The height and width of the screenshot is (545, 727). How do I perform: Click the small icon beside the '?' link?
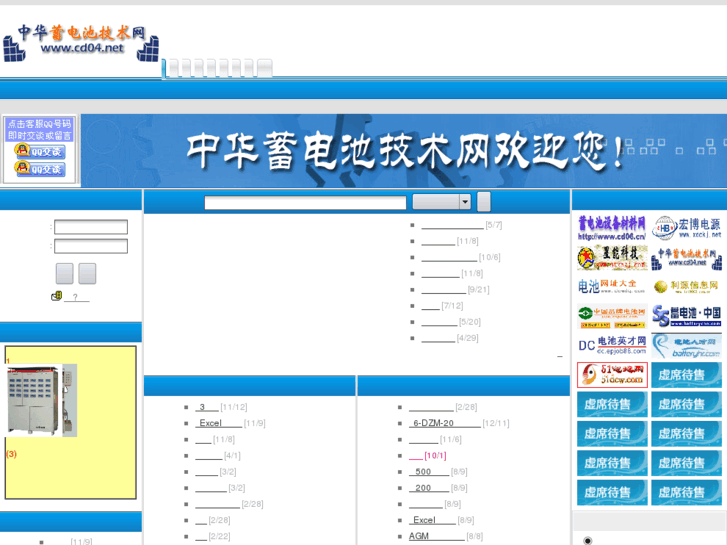(x=56, y=296)
